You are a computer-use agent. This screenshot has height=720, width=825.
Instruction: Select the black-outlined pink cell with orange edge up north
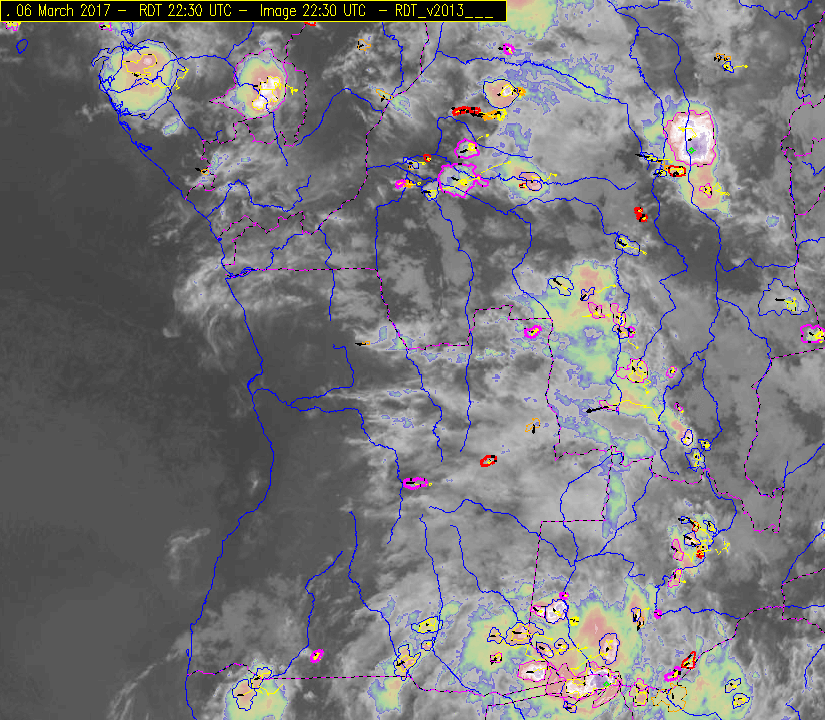[x=500, y=93]
